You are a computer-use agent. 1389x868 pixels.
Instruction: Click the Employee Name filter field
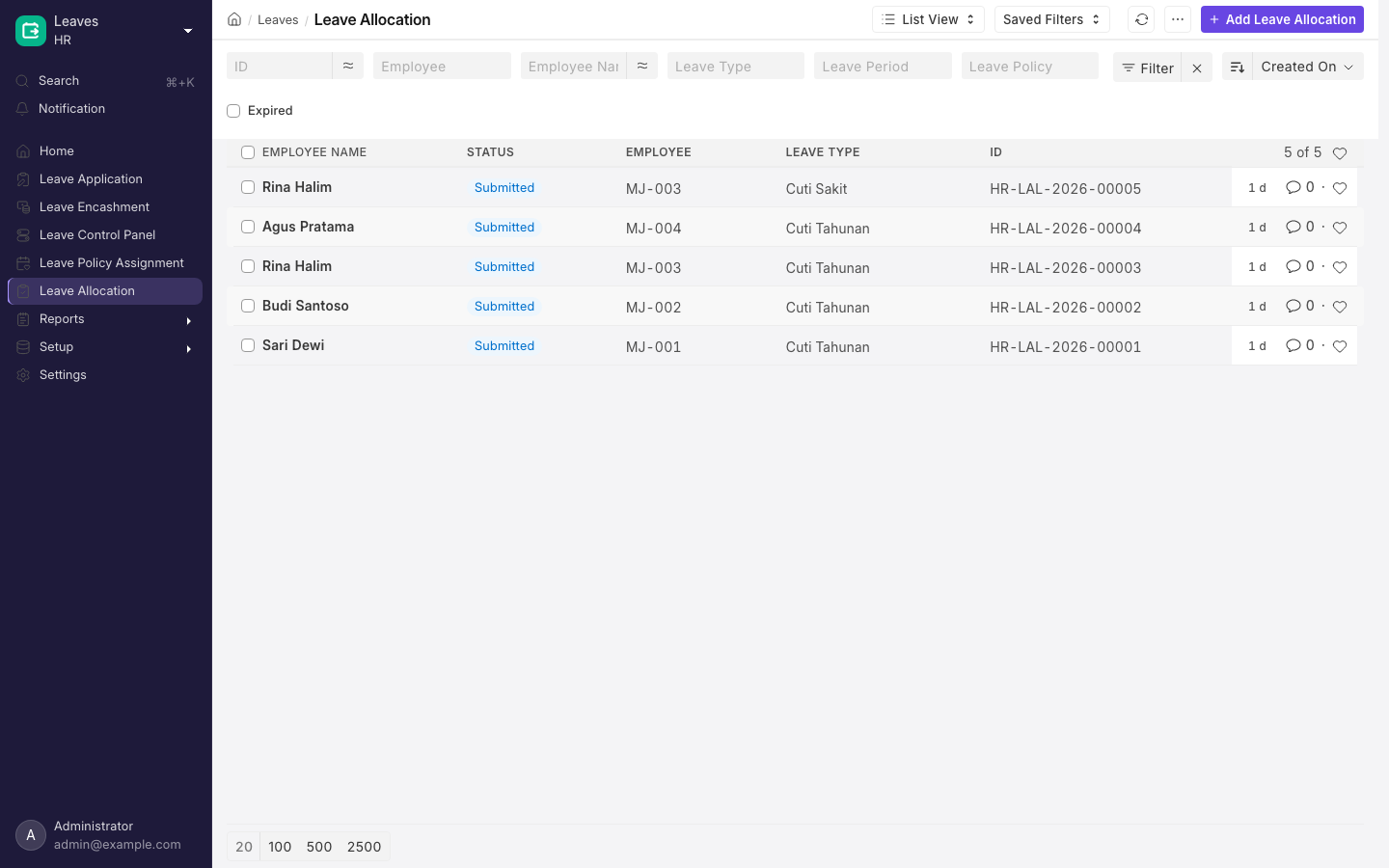(574, 66)
